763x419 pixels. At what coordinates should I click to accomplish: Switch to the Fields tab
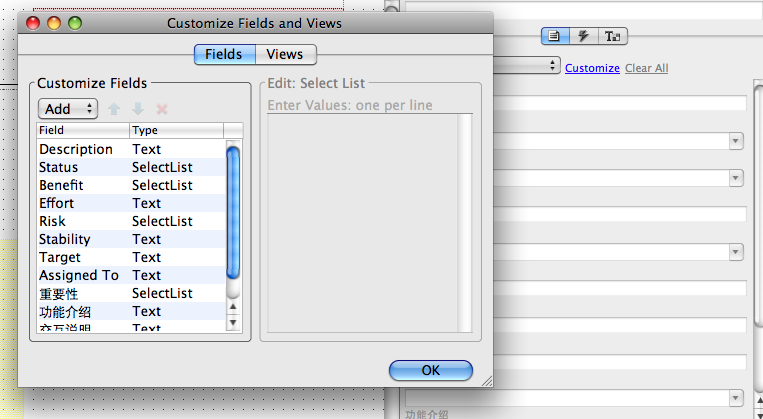click(x=224, y=54)
